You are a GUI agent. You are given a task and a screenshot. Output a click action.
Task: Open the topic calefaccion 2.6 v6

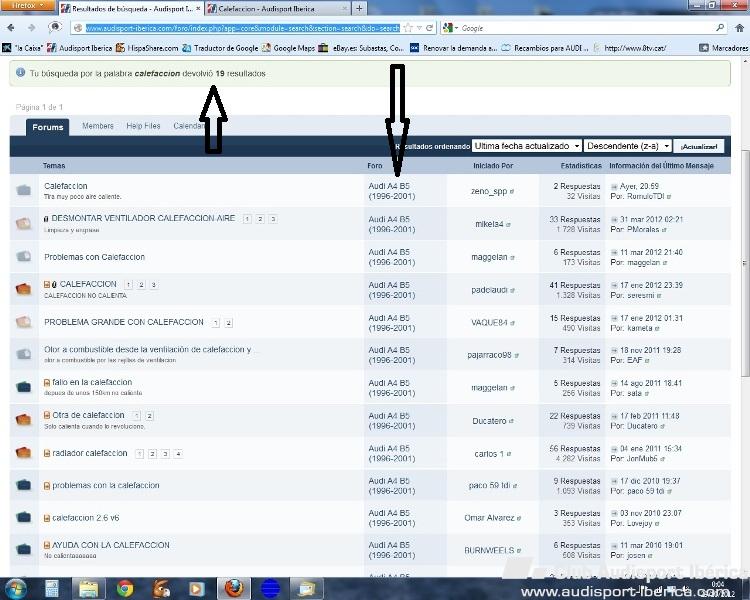point(86,518)
